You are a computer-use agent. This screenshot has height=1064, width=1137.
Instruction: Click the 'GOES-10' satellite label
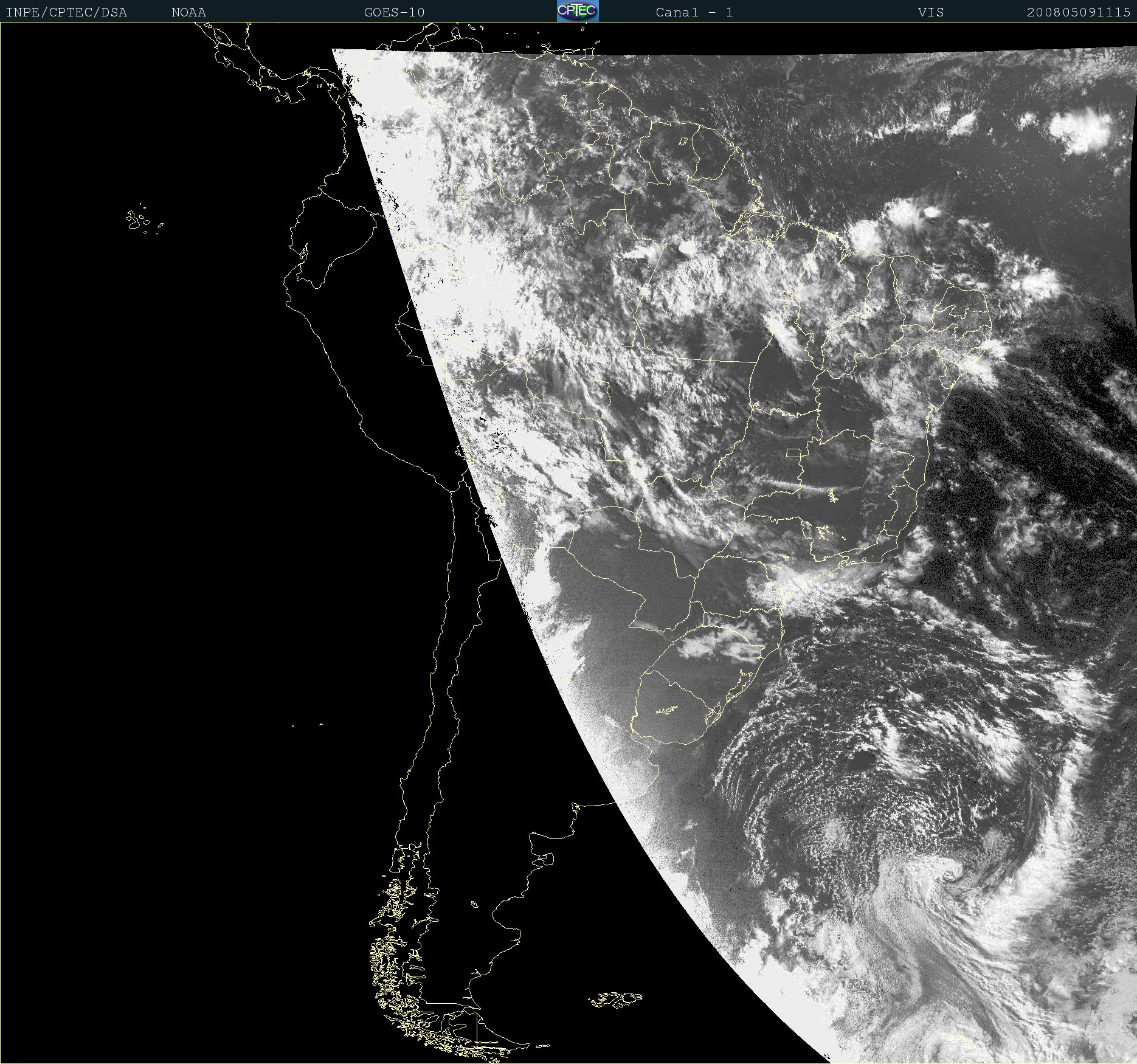pyautogui.click(x=394, y=12)
